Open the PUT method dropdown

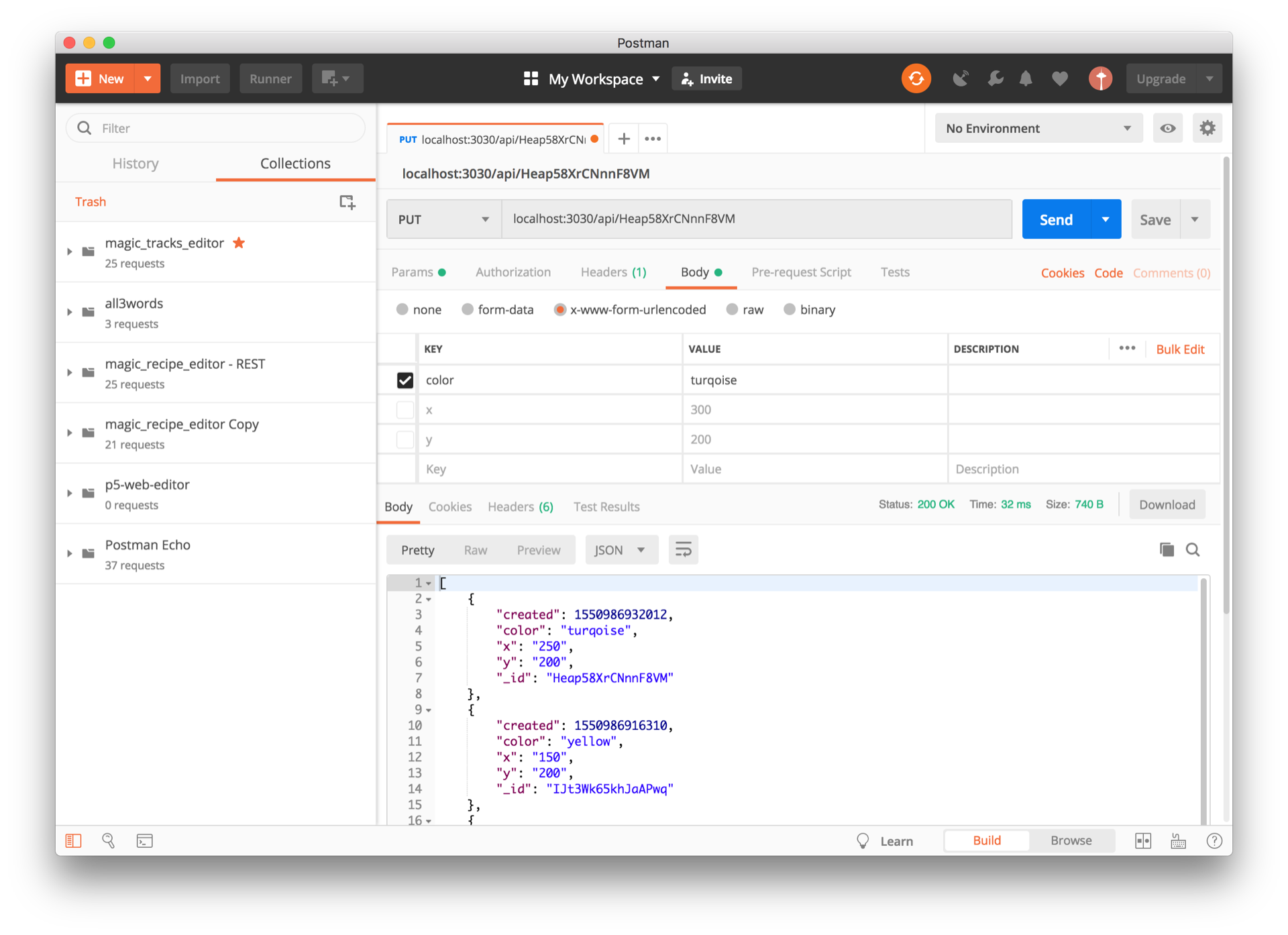pyautogui.click(x=443, y=219)
